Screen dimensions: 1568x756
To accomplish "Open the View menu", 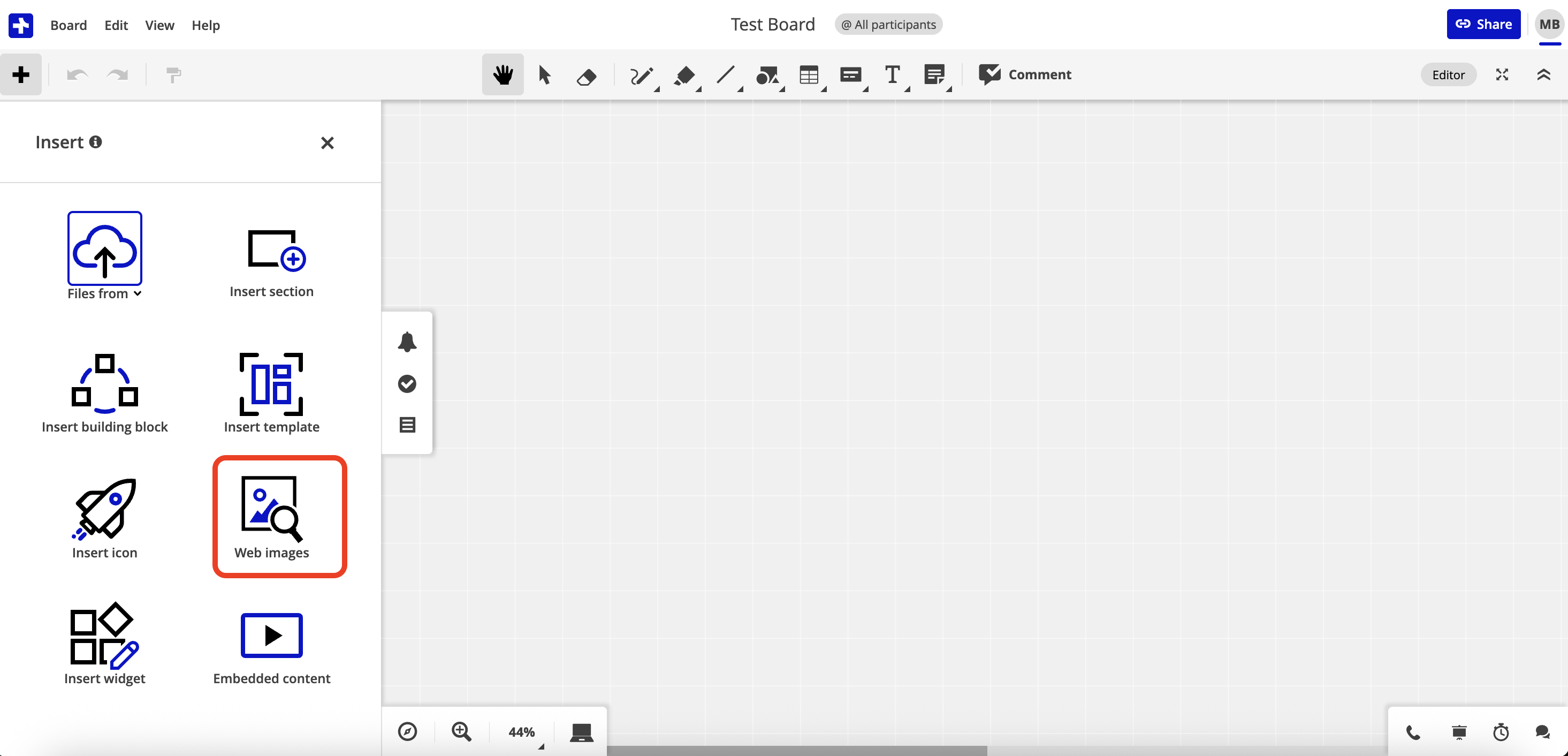I will click(159, 25).
